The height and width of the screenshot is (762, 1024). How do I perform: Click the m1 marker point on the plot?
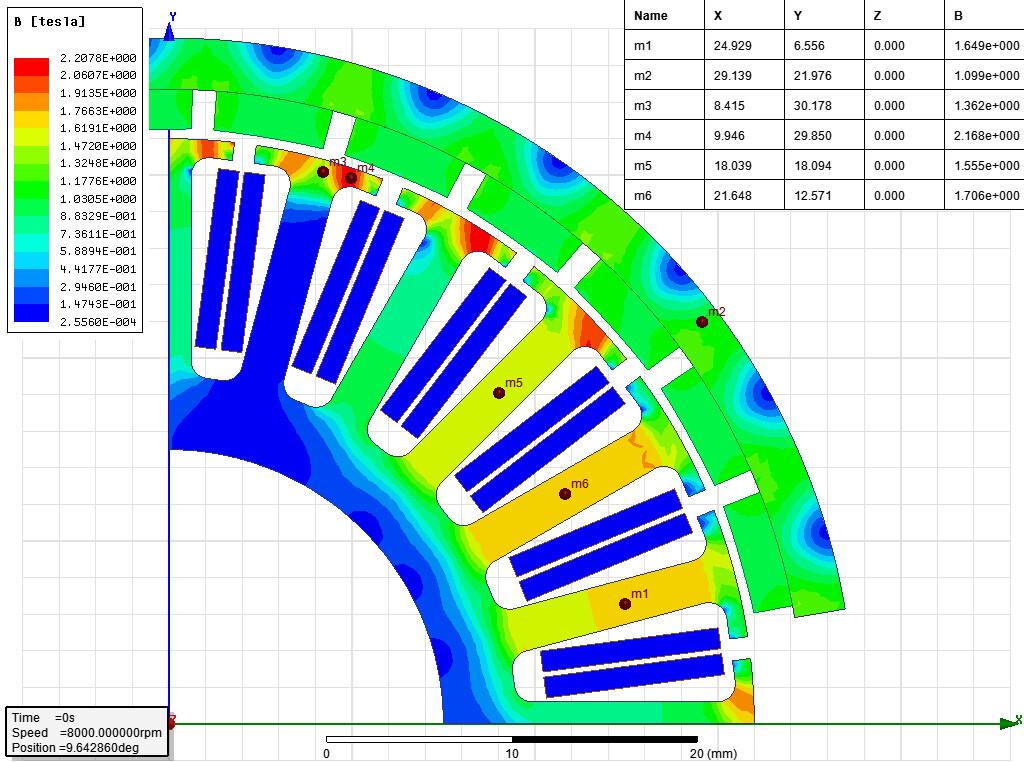(625, 604)
